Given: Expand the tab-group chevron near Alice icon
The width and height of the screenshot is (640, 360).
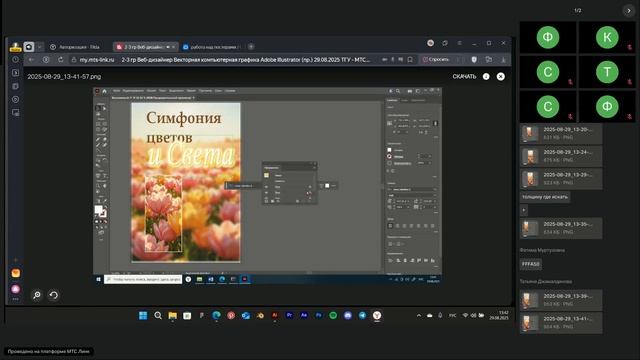Looking at the screenshot, I should click(39, 47).
